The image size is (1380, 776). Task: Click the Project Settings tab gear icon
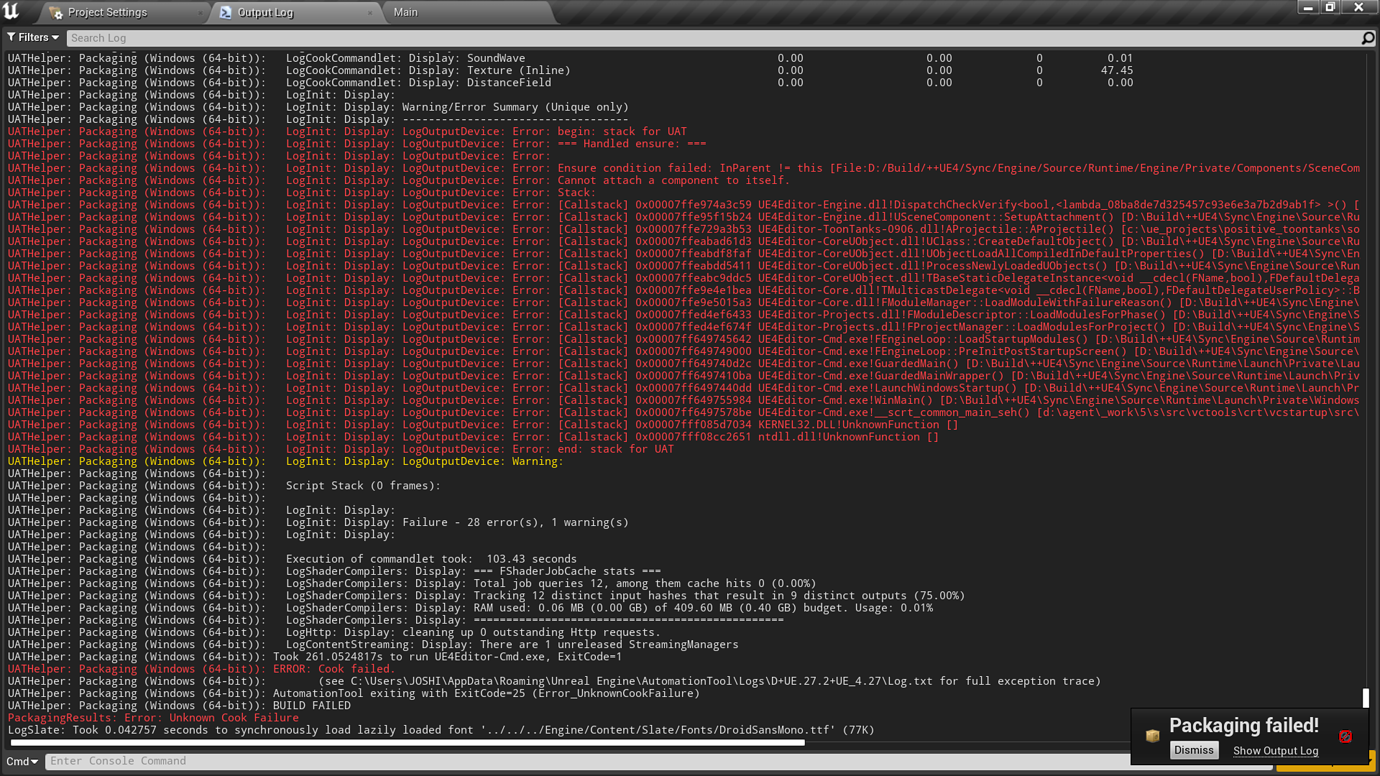[56, 13]
